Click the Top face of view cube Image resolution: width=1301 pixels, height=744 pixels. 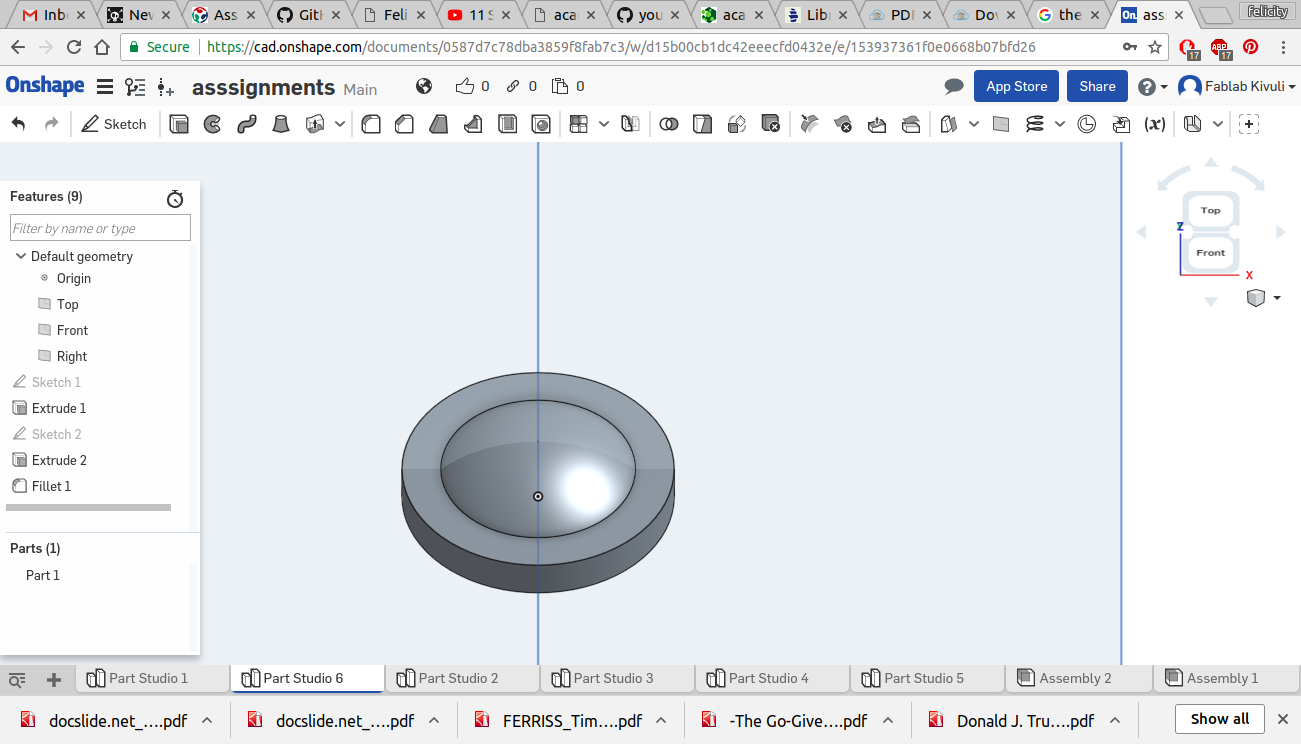(x=1211, y=210)
